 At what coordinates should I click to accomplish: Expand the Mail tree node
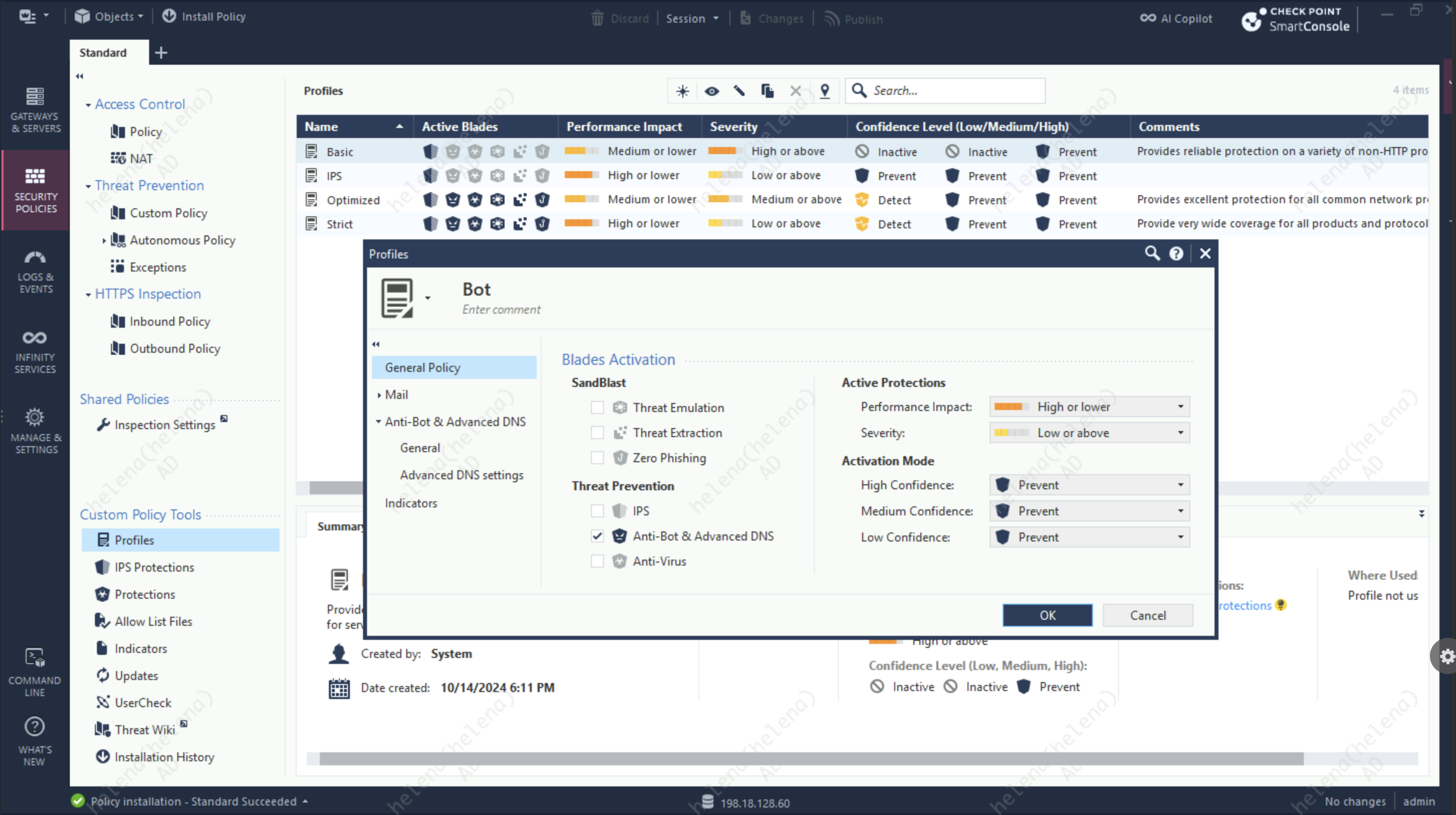click(379, 395)
